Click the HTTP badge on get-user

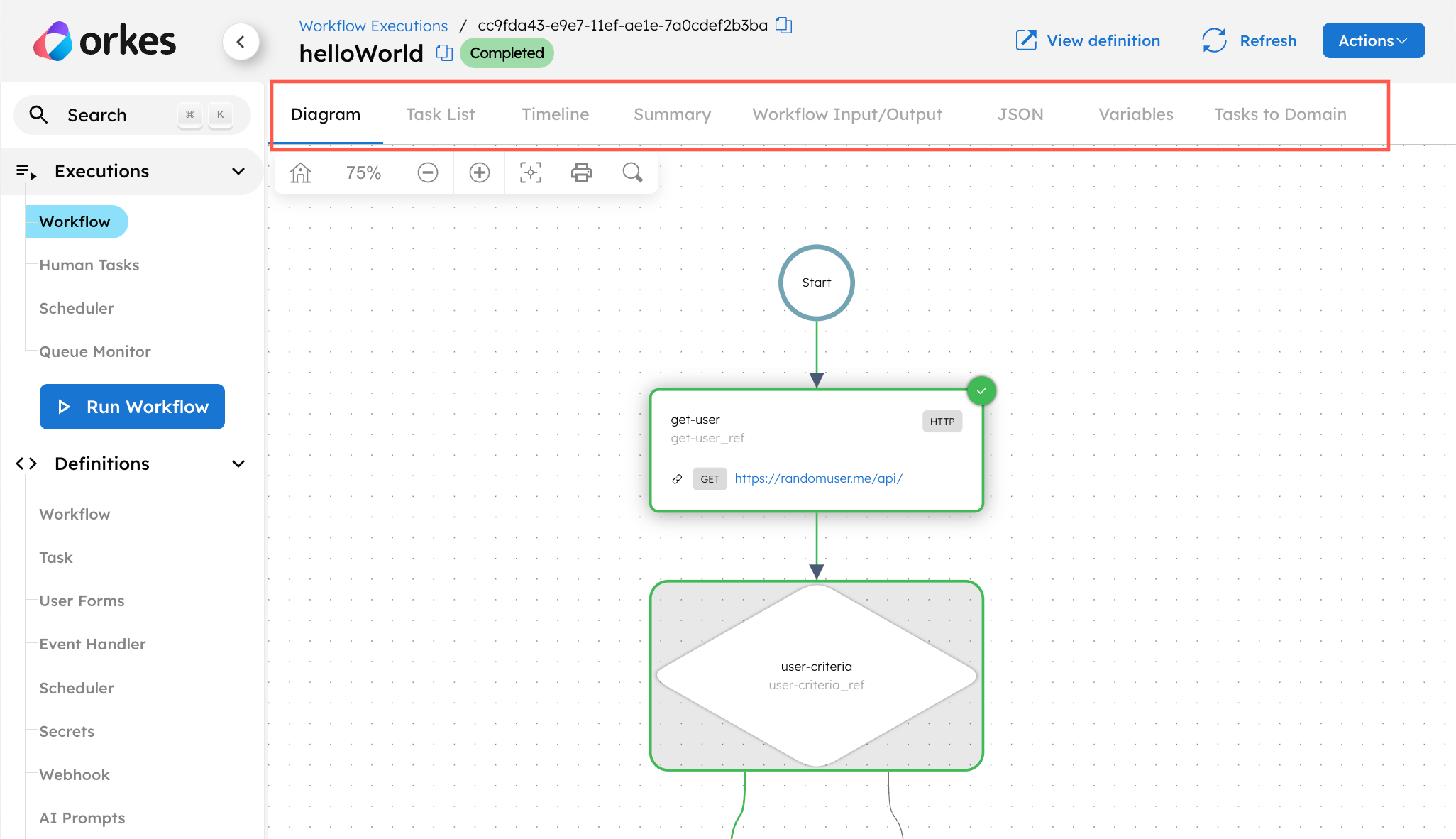pos(942,421)
